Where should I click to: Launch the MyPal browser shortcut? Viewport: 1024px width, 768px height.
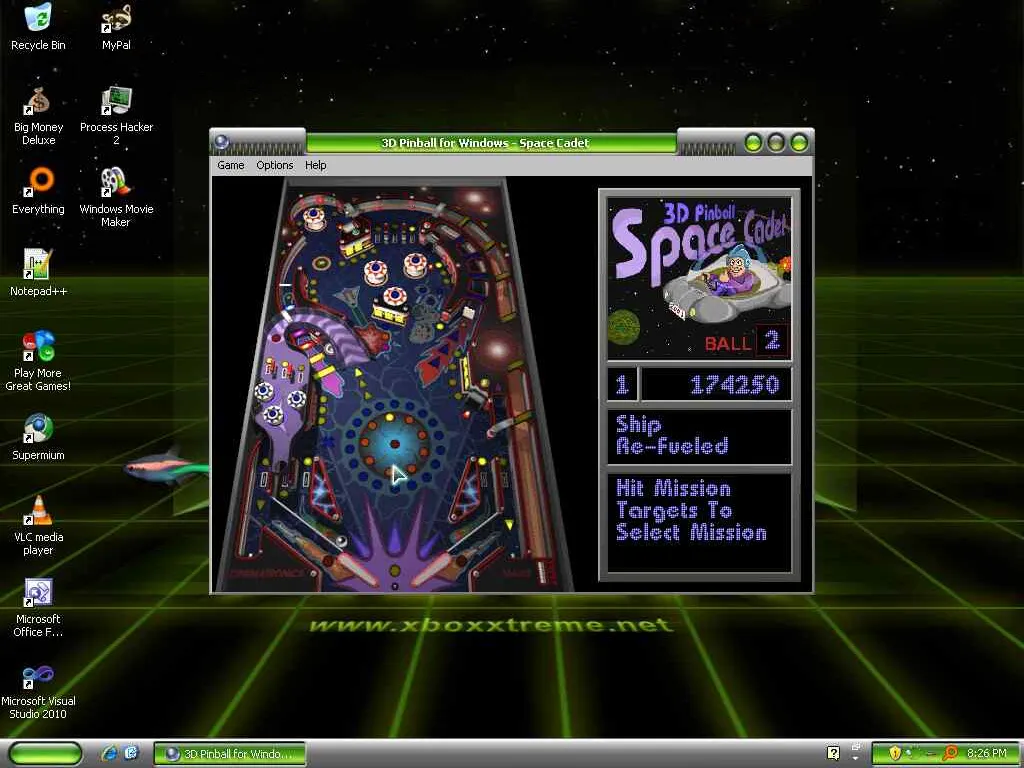[116, 26]
